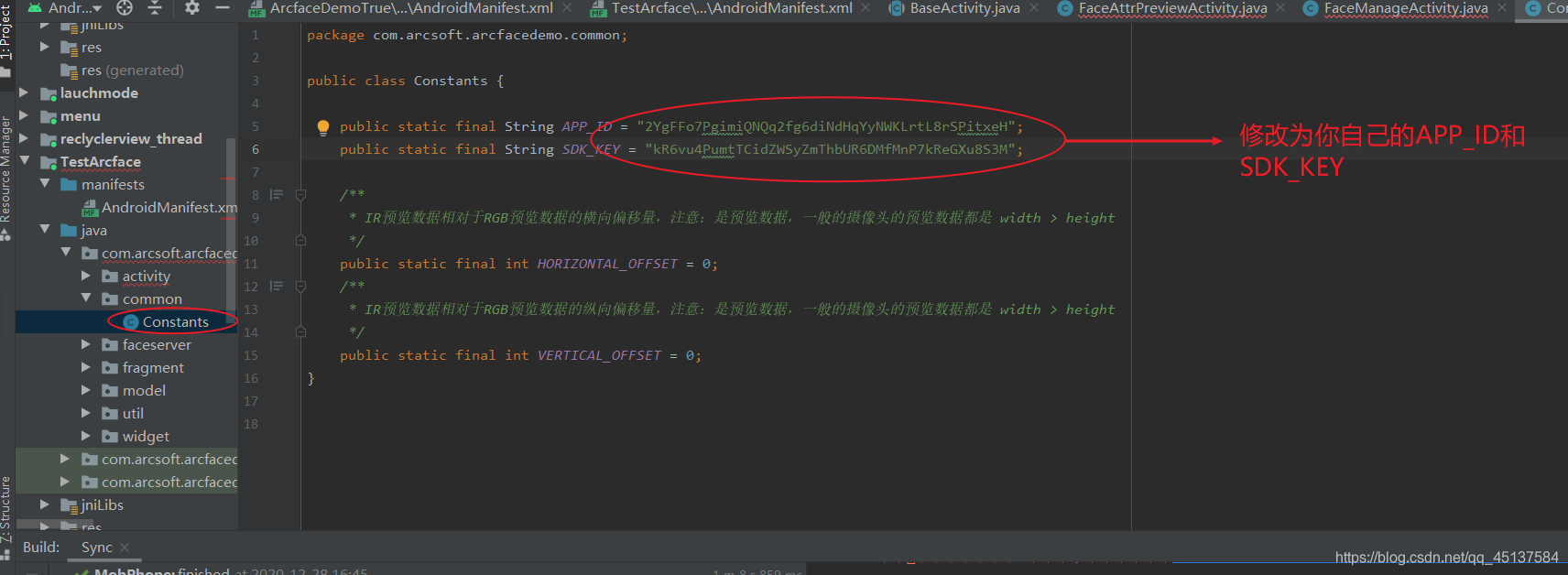Screen dimensions: 1568x575
Task: Close the TestArcface AndroidManifest.xml tab
Action: (x=866, y=8)
